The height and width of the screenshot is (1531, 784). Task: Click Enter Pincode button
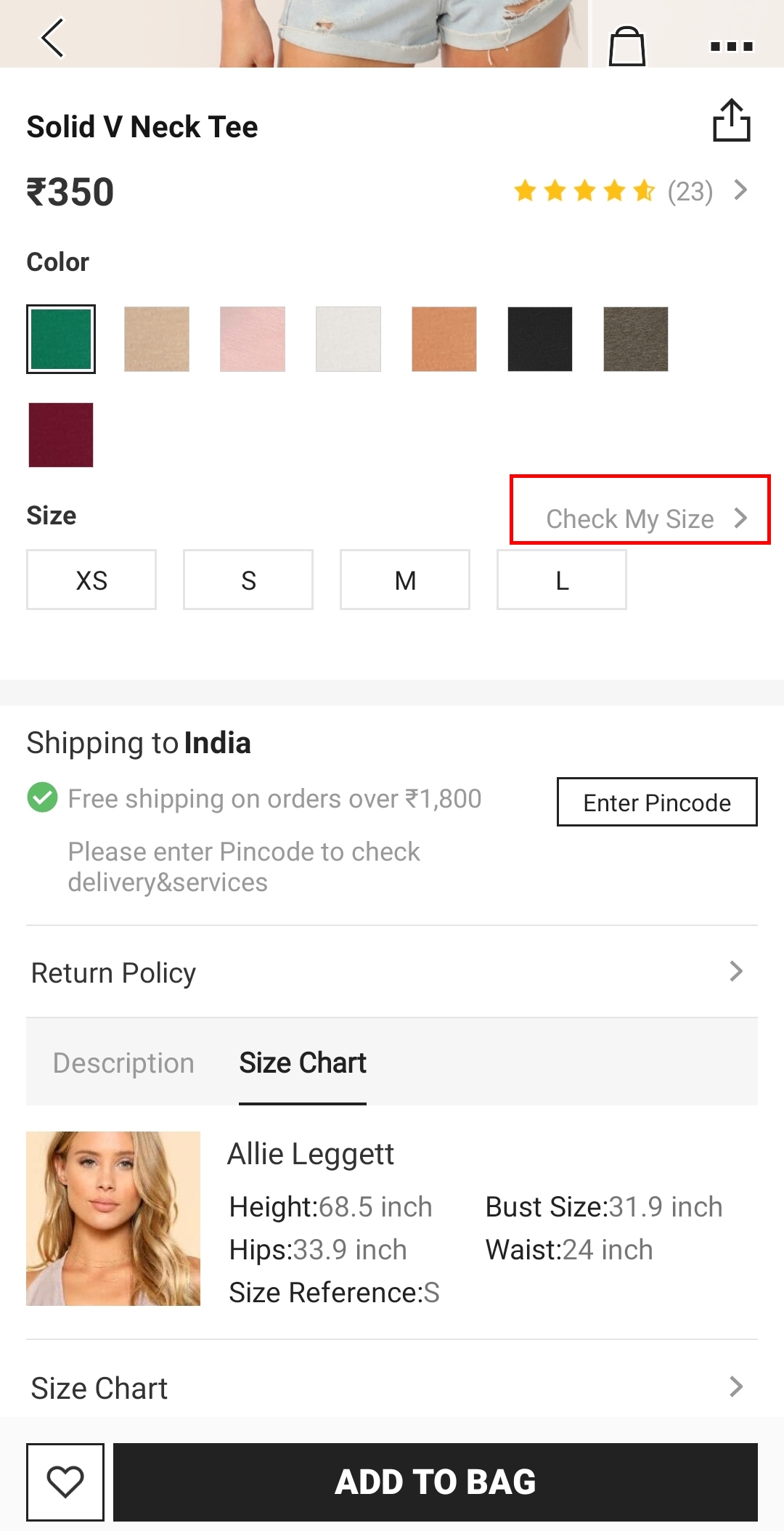click(657, 802)
